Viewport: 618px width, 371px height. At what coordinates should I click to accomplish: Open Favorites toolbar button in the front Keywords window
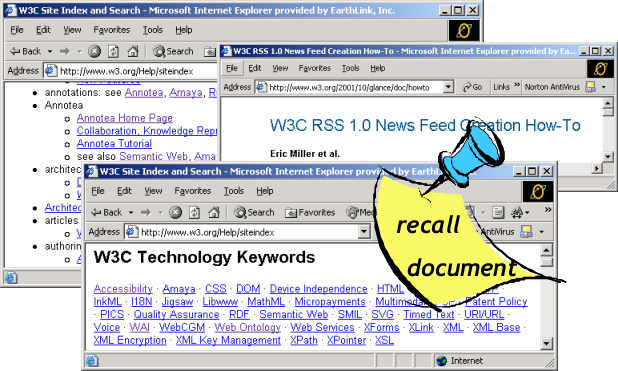[310, 213]
